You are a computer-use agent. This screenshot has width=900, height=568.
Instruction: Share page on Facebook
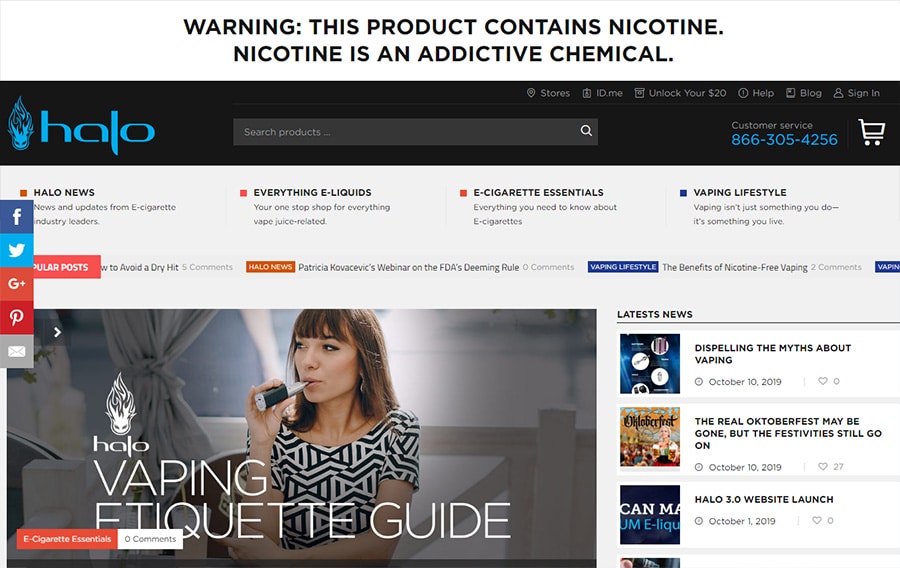click(x=16, y=217)
